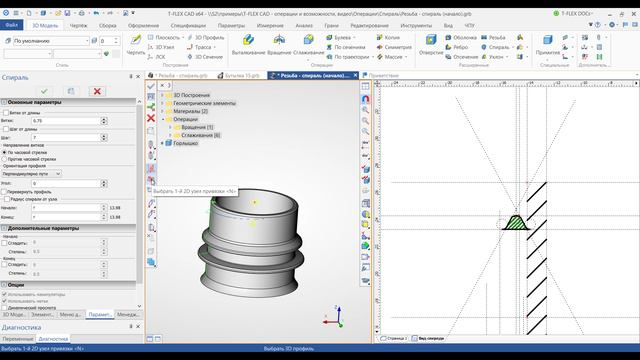Cancel the spiral command with red X
Image resolution: width=640 pixels, height=360 pixels.
[x=97, y=91]
